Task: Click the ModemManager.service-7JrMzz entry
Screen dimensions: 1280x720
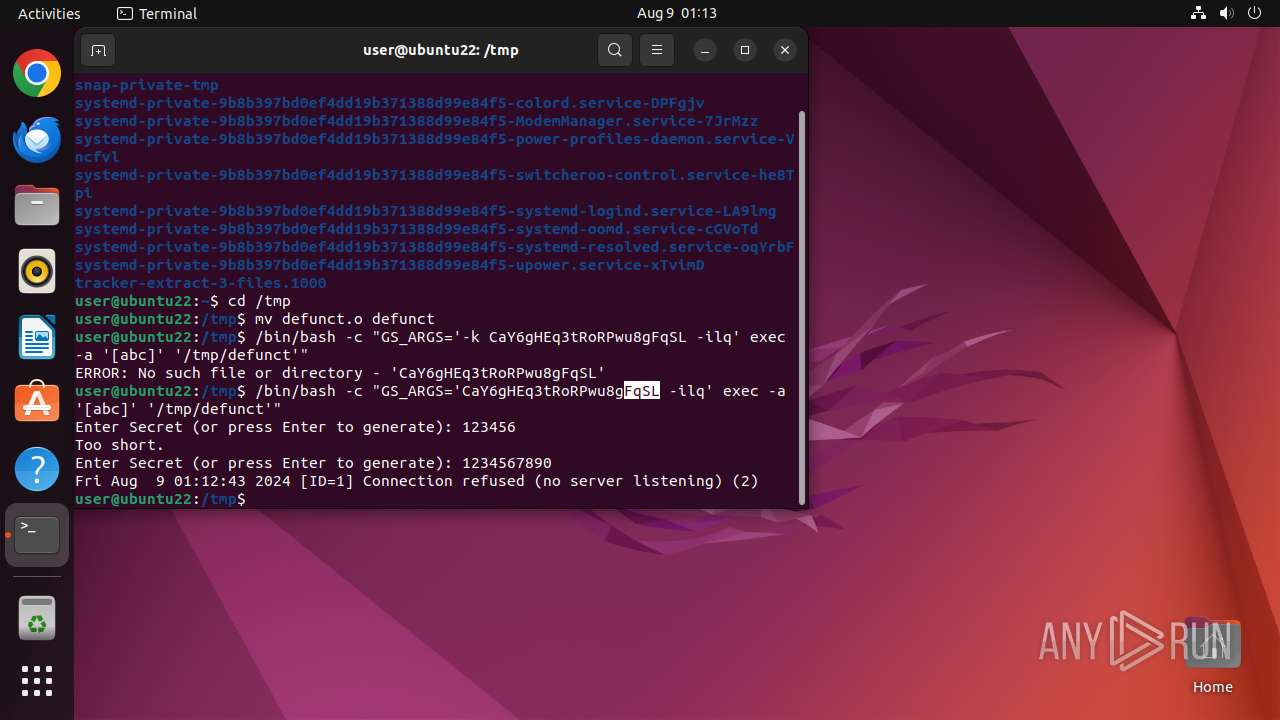Action: coord(416,121)
